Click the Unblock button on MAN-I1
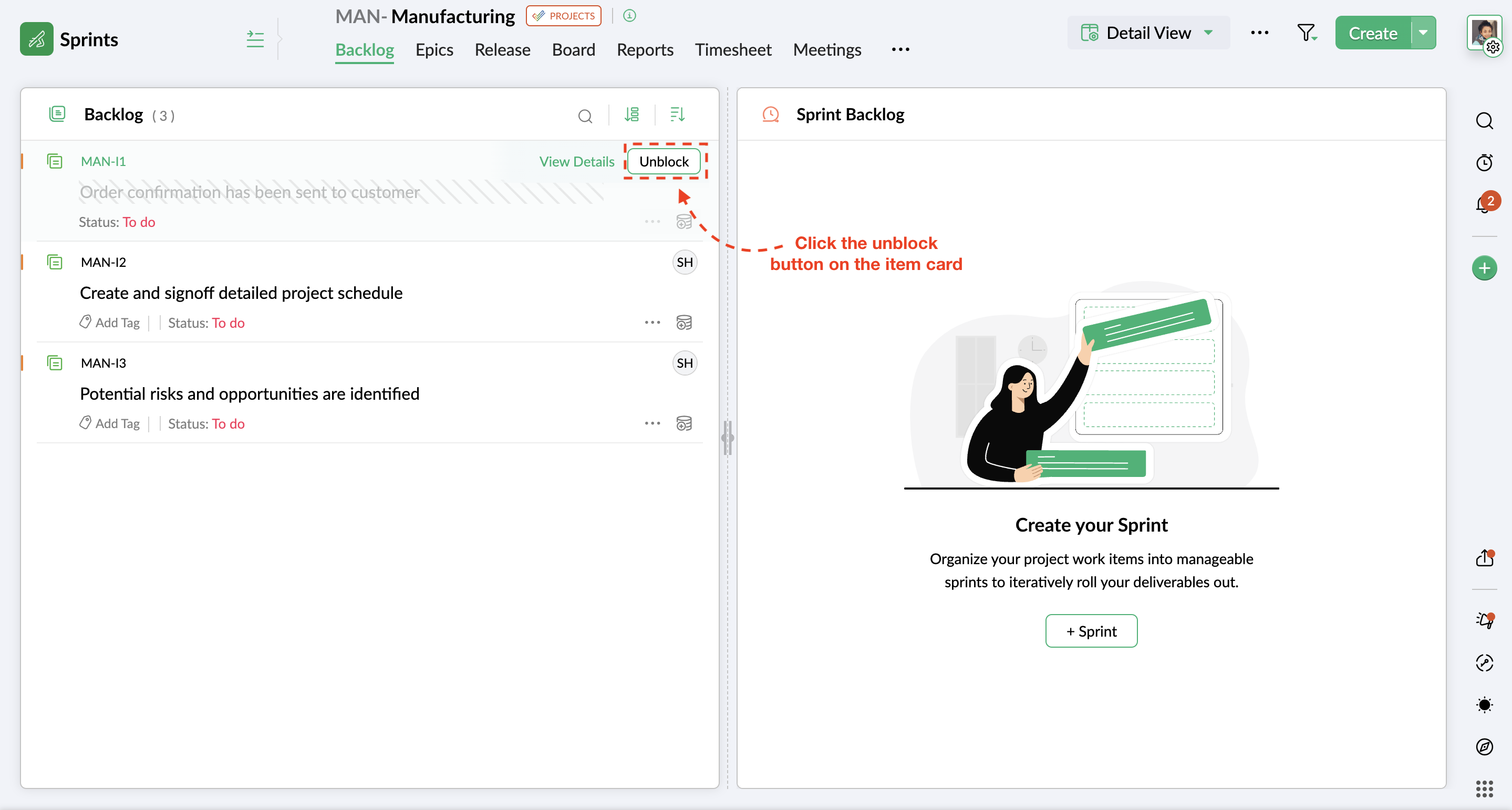This screenshot has height=810, width=1512. coord(663,161)
